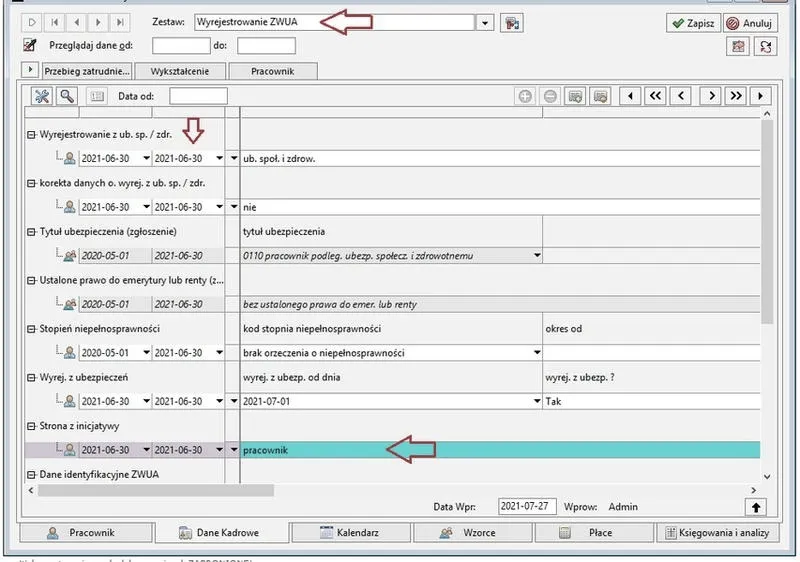Open the Zestaw combo box dropdown arrow
The image size is (800, 562).
click(485, 23)
